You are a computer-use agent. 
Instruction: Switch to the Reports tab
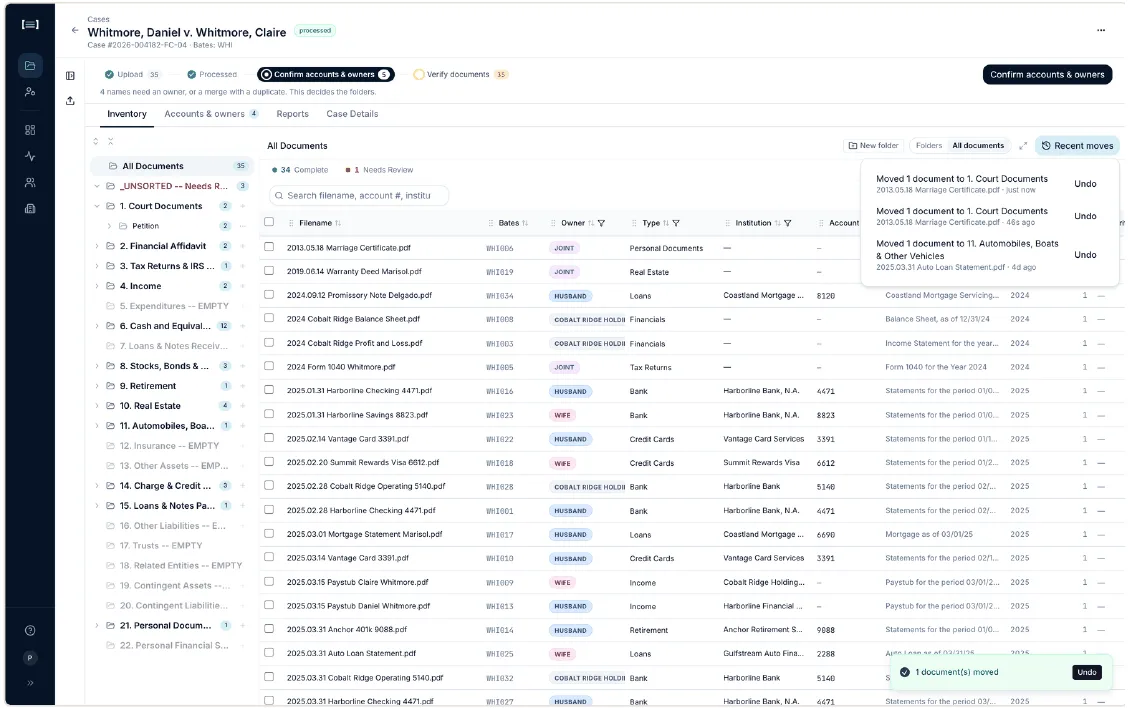pyautogui.click(x=292, y=114)
